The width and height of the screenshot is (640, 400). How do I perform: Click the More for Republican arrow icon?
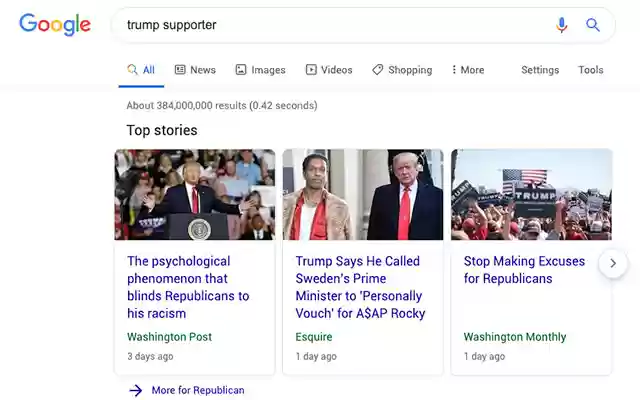(x=136, y=390)
